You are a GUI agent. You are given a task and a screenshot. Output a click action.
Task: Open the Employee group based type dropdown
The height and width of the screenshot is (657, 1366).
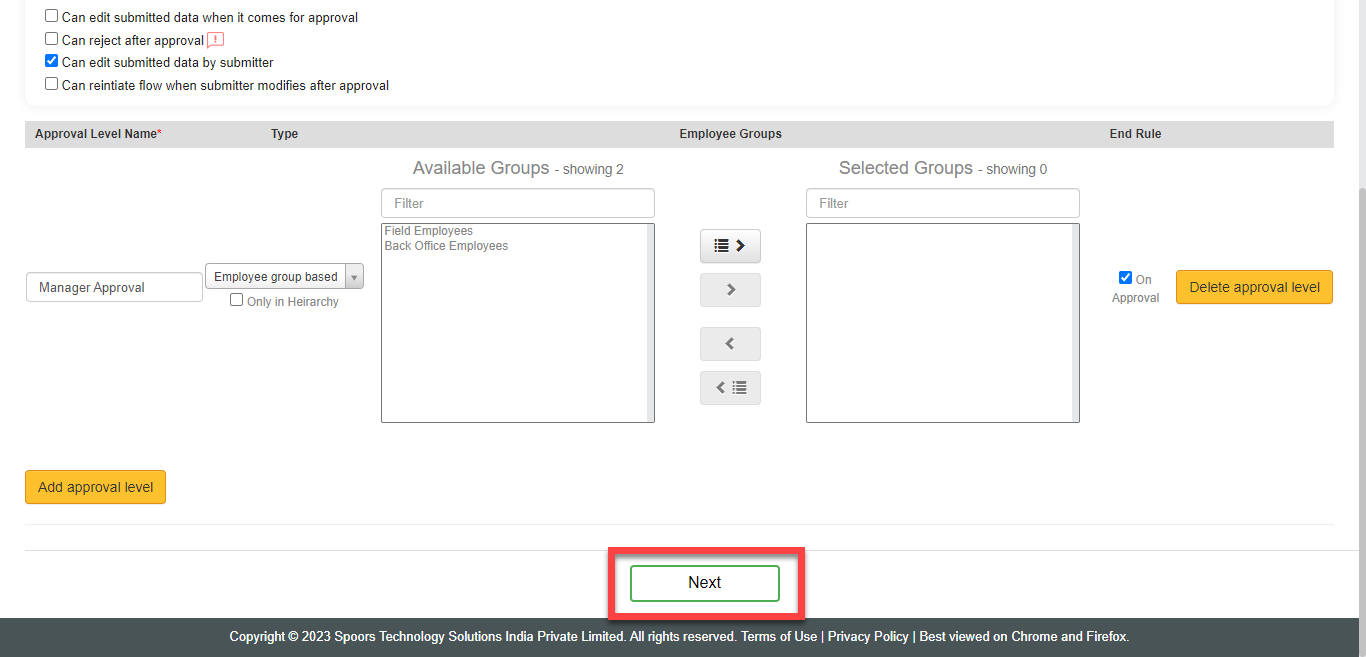284,277
